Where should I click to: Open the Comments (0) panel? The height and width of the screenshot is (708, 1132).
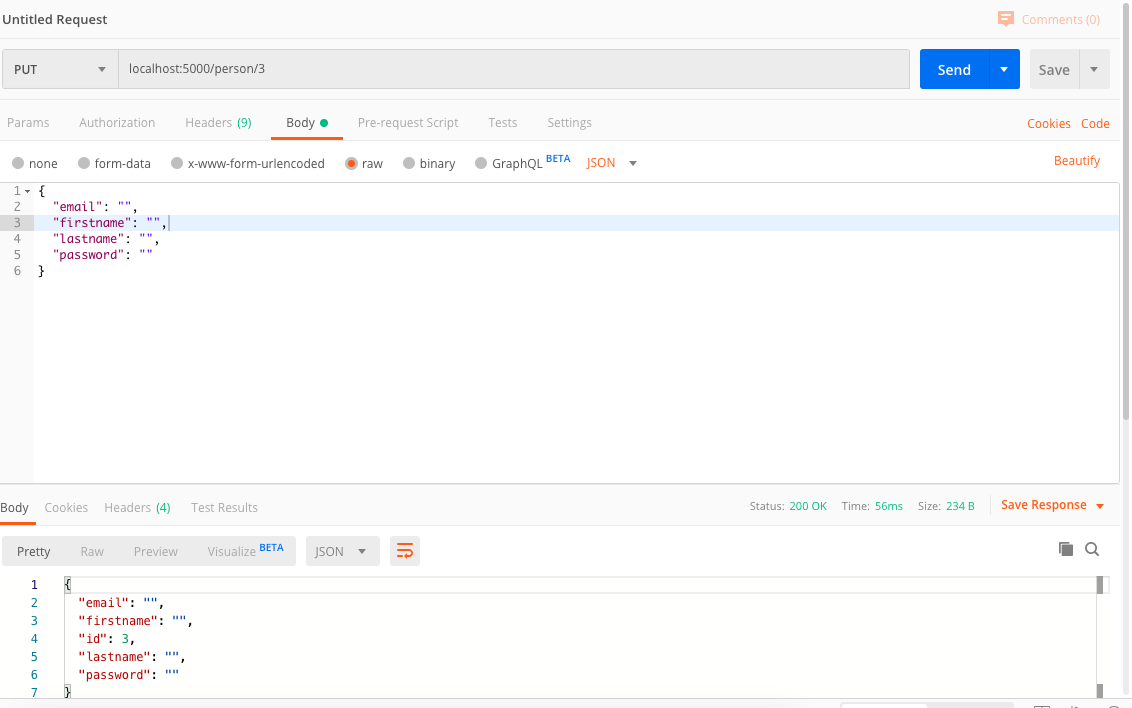pos(1050,19)
